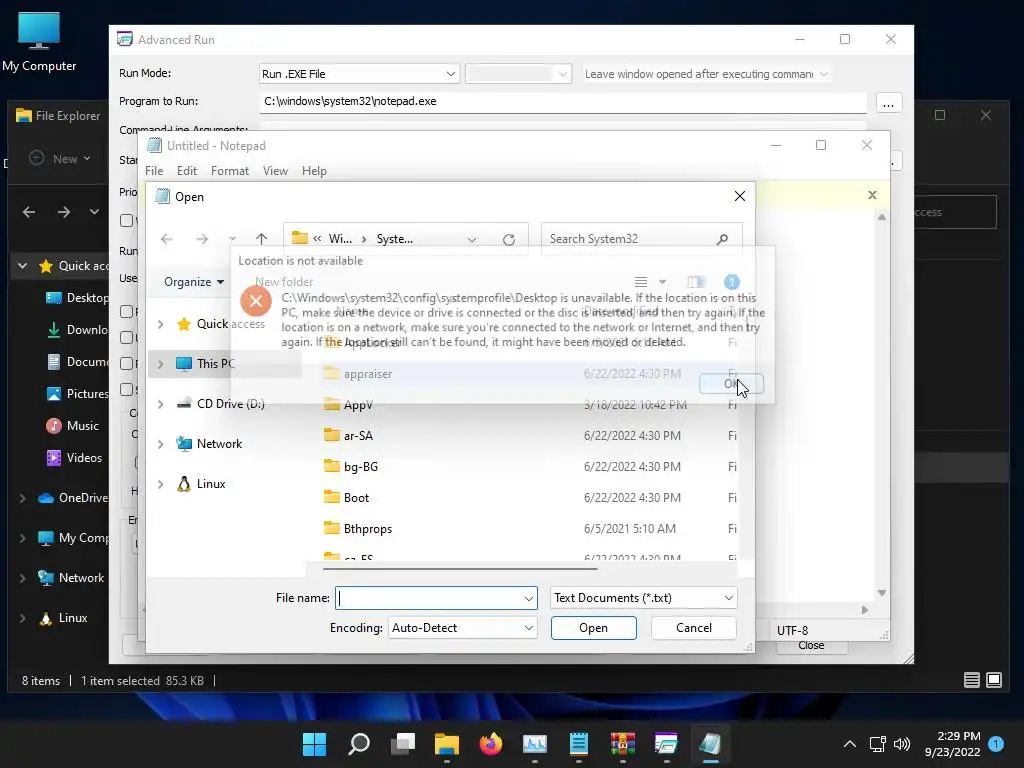The width and height of the screenshot is (1024, 768).
Task: Launch Firefox from the taskbar
Action: click(x=490, y=743)
